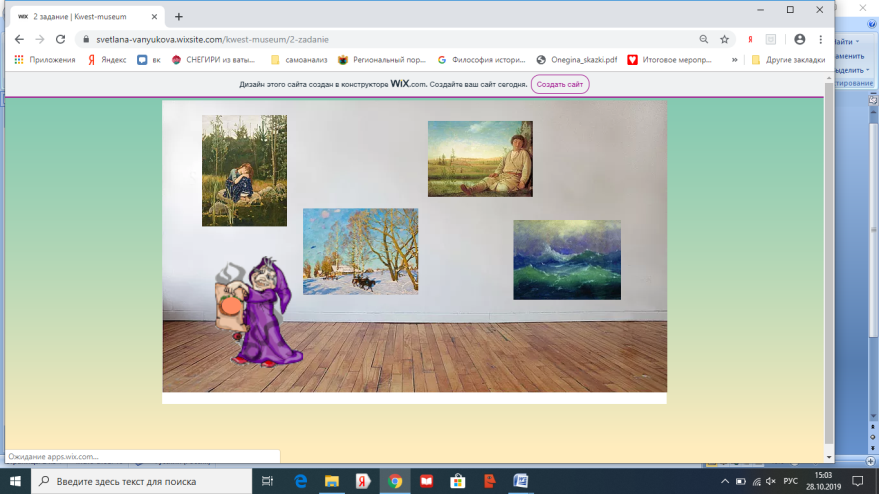
Task: Go back to the previous page in Chrome
Action: click(x=19, y=39)
